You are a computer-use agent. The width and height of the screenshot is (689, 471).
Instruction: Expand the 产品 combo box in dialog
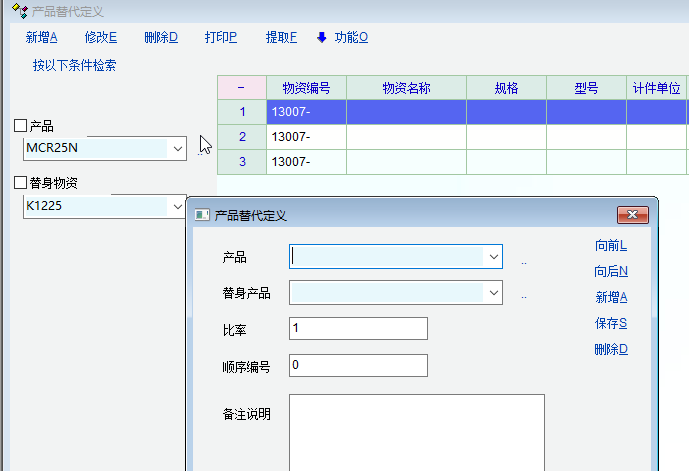[x=494, y=257]
